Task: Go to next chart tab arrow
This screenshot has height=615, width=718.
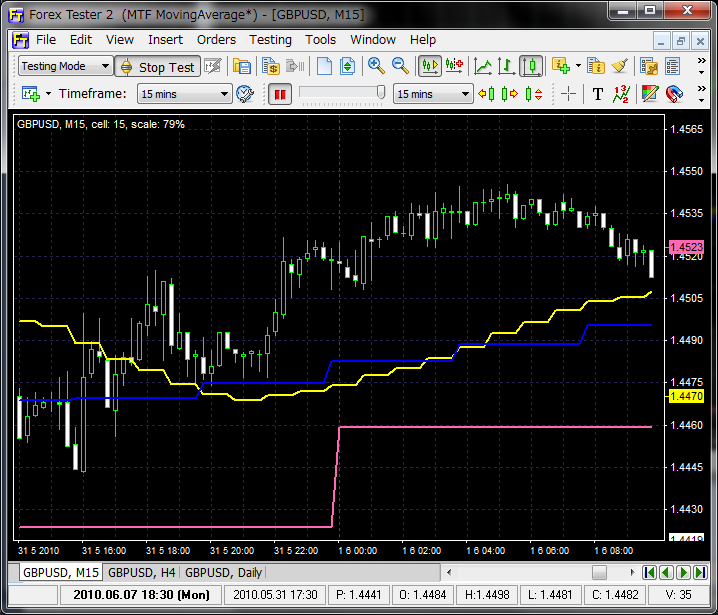Action: point(684,572)
